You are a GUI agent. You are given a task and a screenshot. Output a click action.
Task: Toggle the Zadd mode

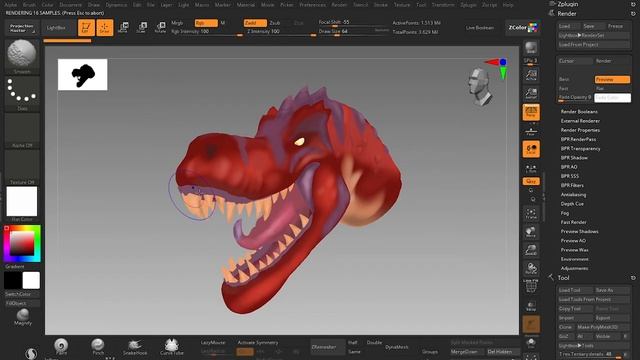pos(255,23)
